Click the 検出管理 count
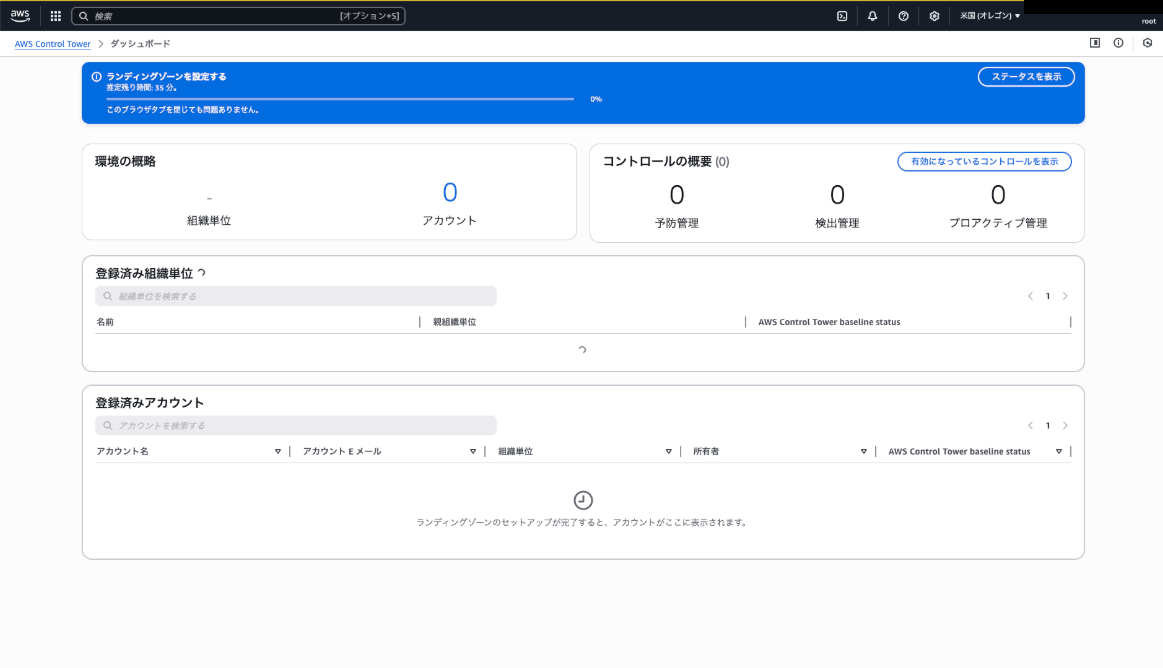The height and width of the screenshot is (668, 1163). pyautogui.click(x=837, y=195)
